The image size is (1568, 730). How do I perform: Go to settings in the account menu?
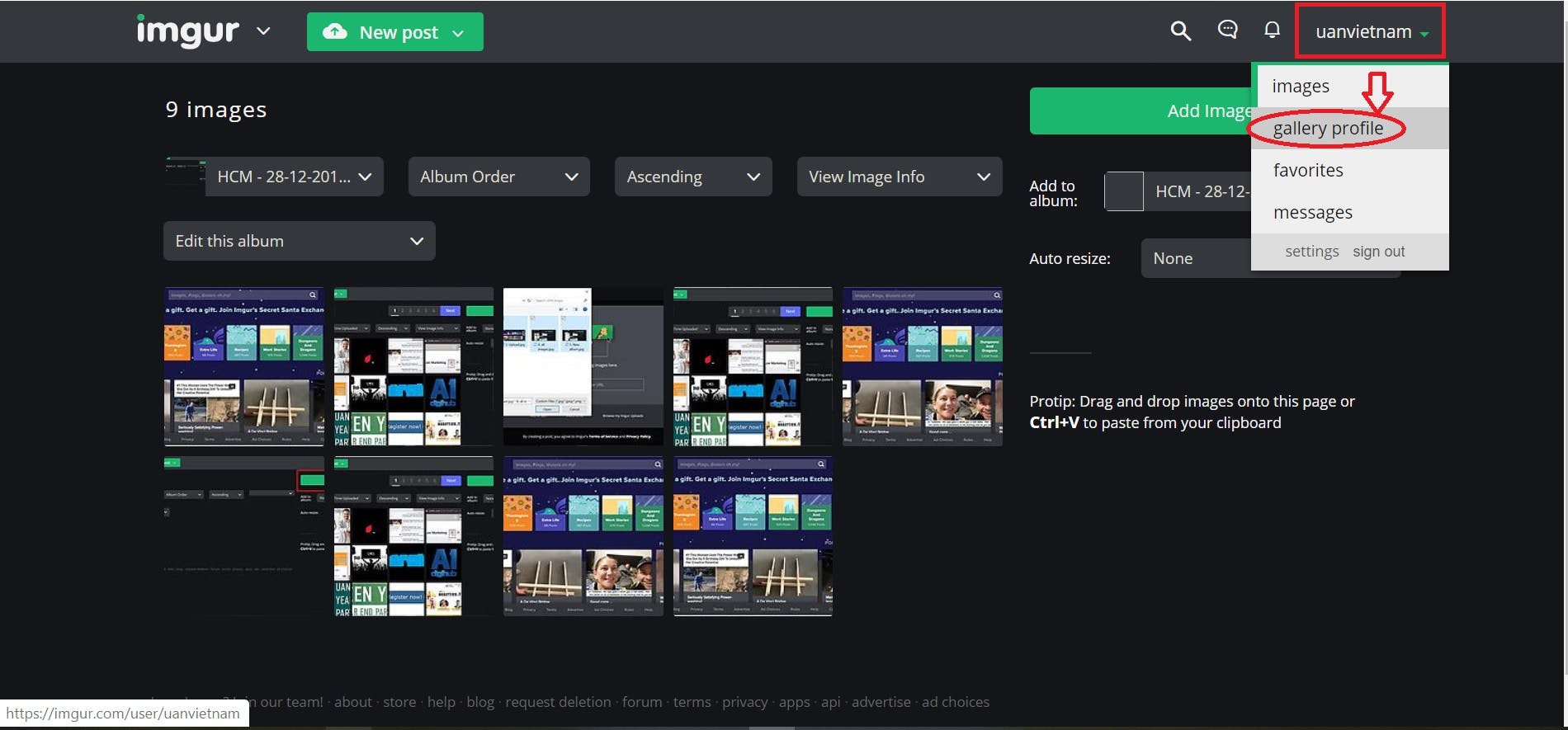[x=1311, y=252]
